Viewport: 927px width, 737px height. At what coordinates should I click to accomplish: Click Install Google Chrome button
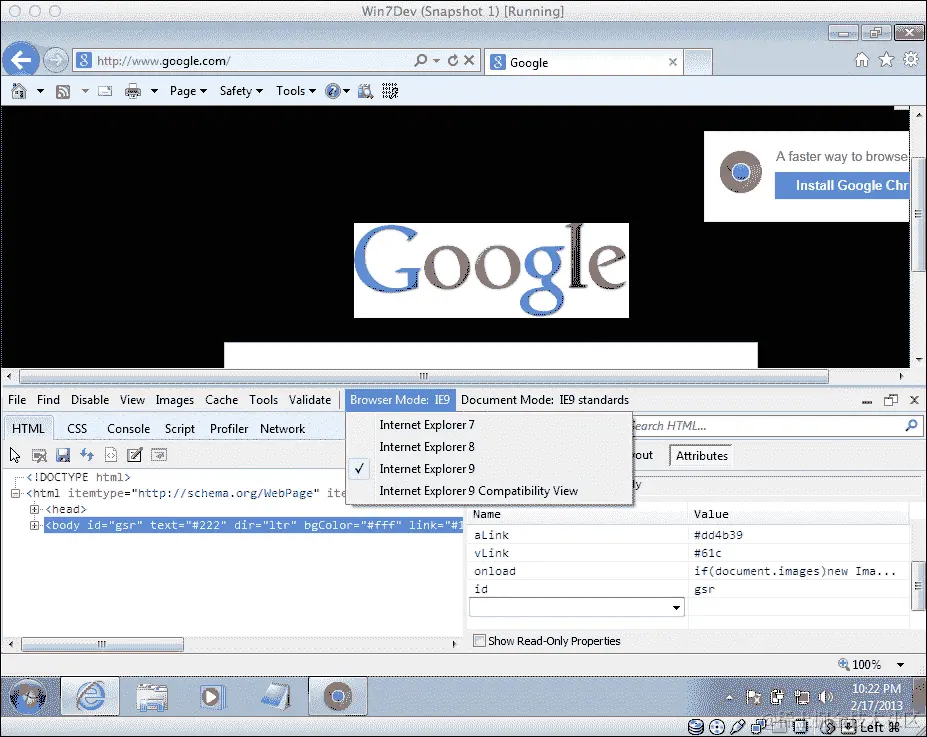[x=842, y=186]
